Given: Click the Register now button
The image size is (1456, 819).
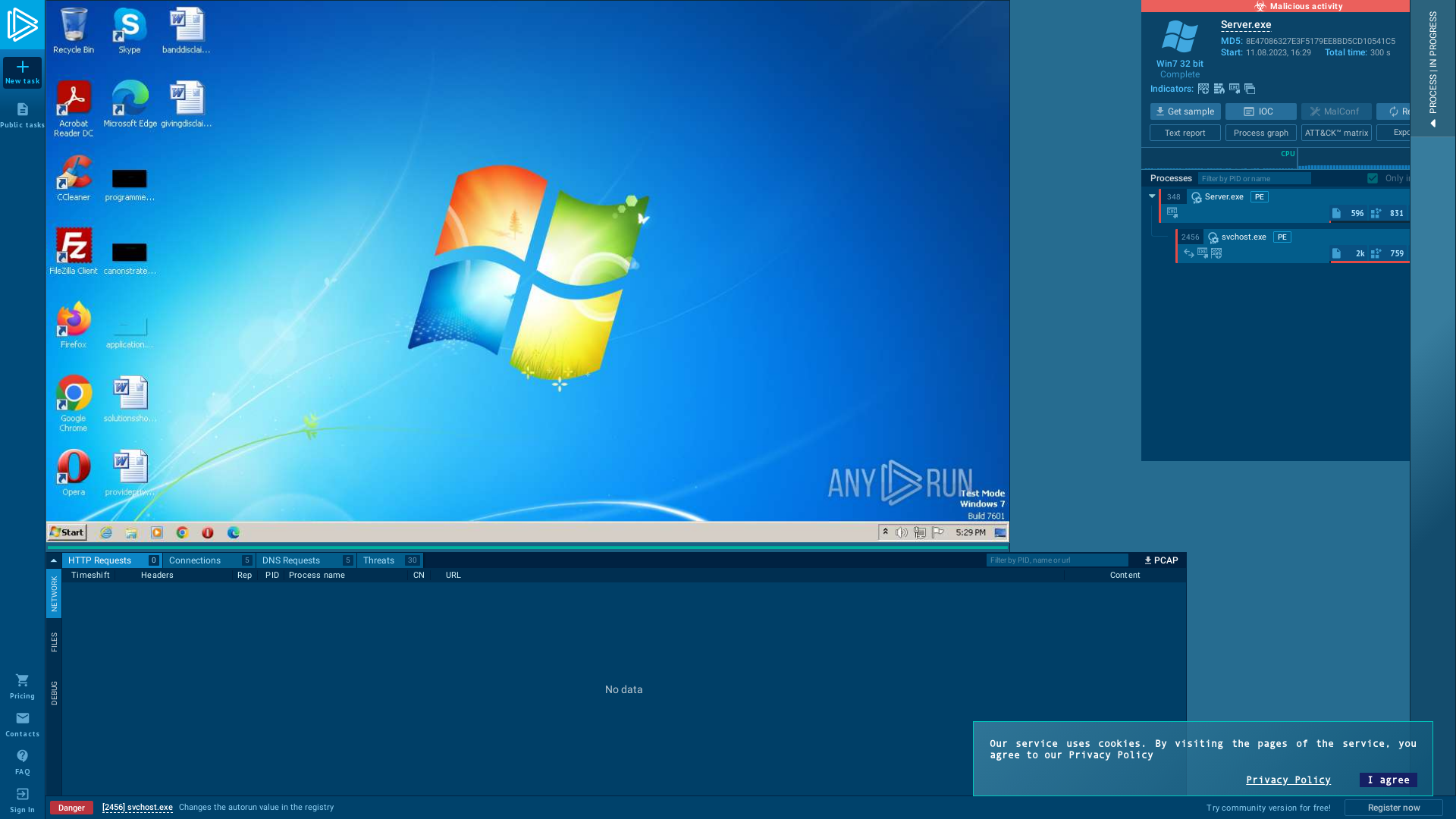Looking at the screenshot, I should [1394, 808].
